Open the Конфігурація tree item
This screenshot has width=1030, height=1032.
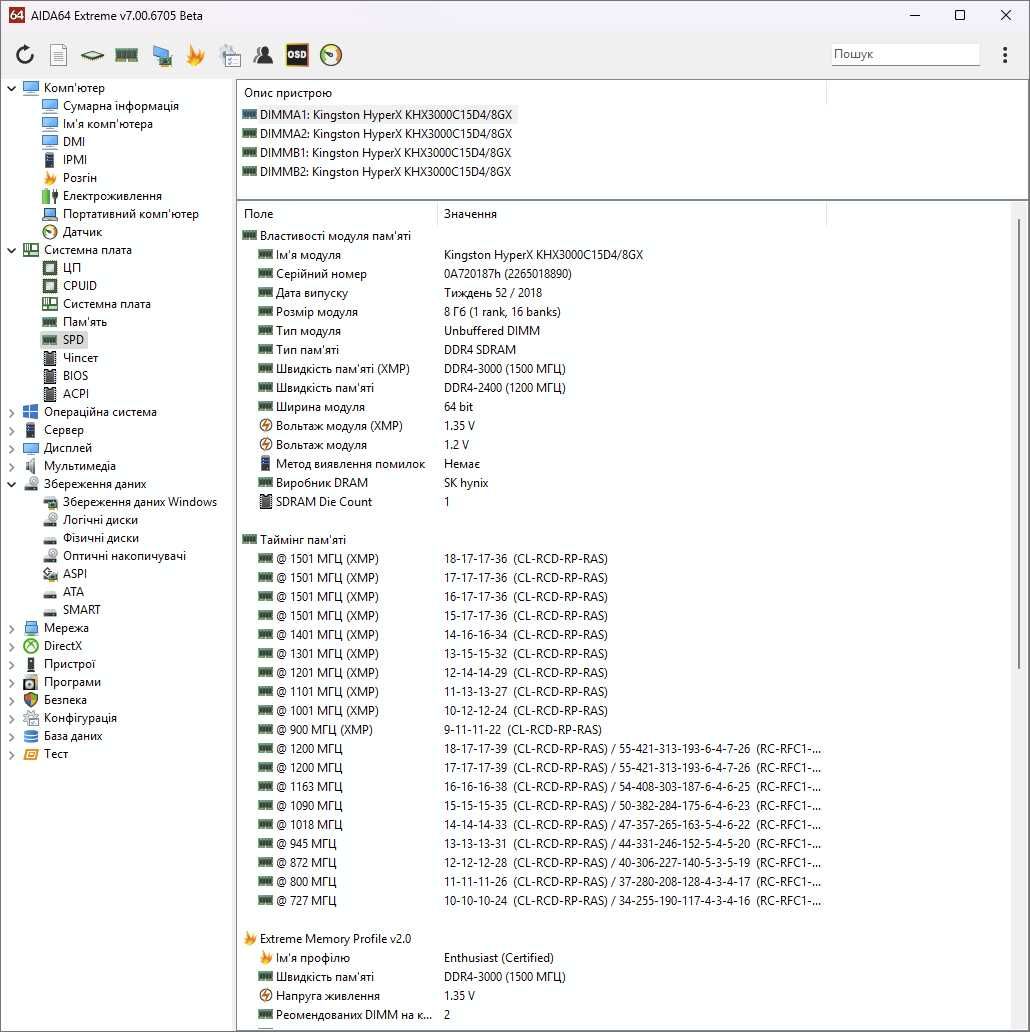tap(80, 718)
